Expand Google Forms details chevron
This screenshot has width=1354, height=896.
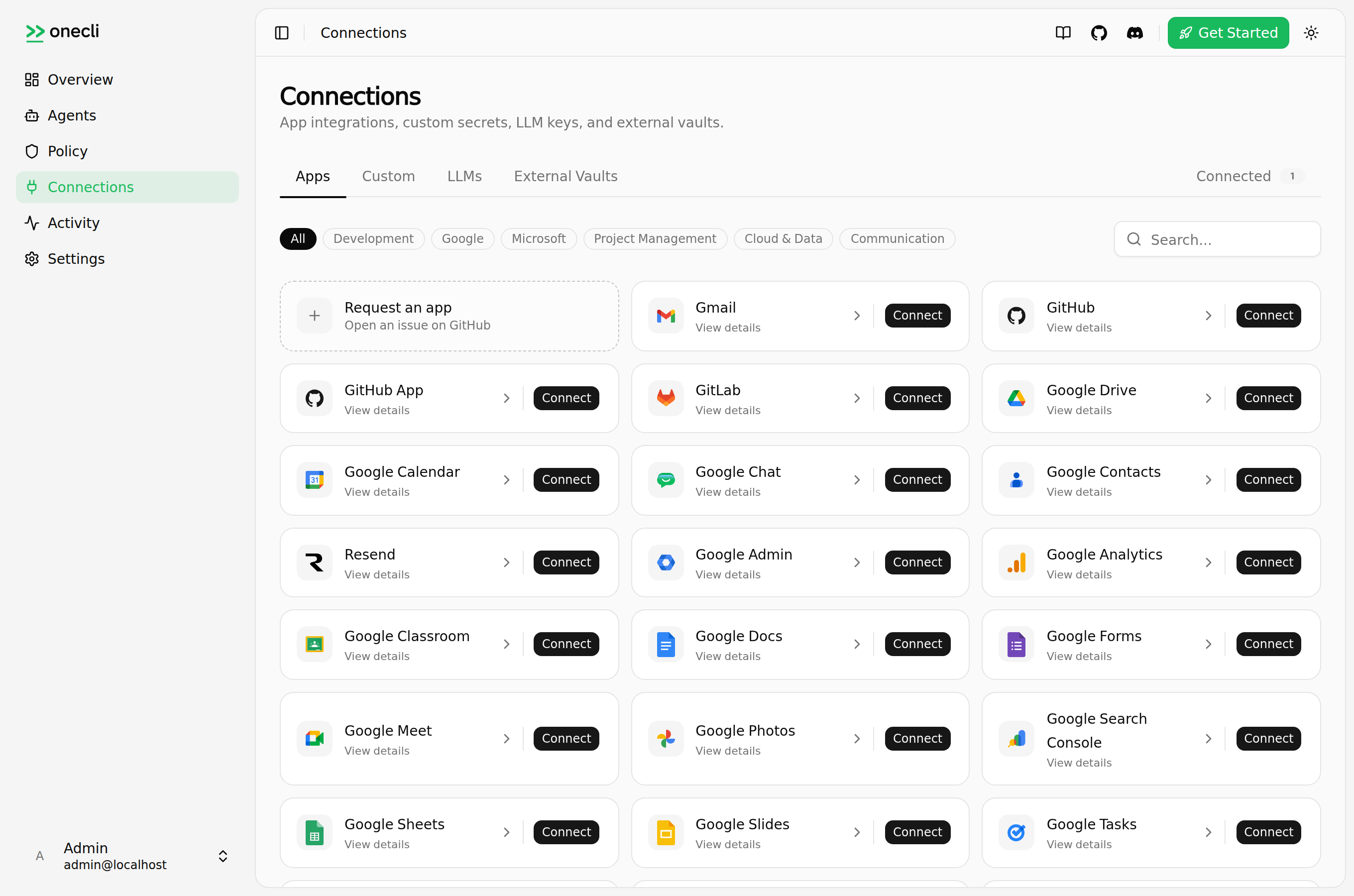[1208, 644]
